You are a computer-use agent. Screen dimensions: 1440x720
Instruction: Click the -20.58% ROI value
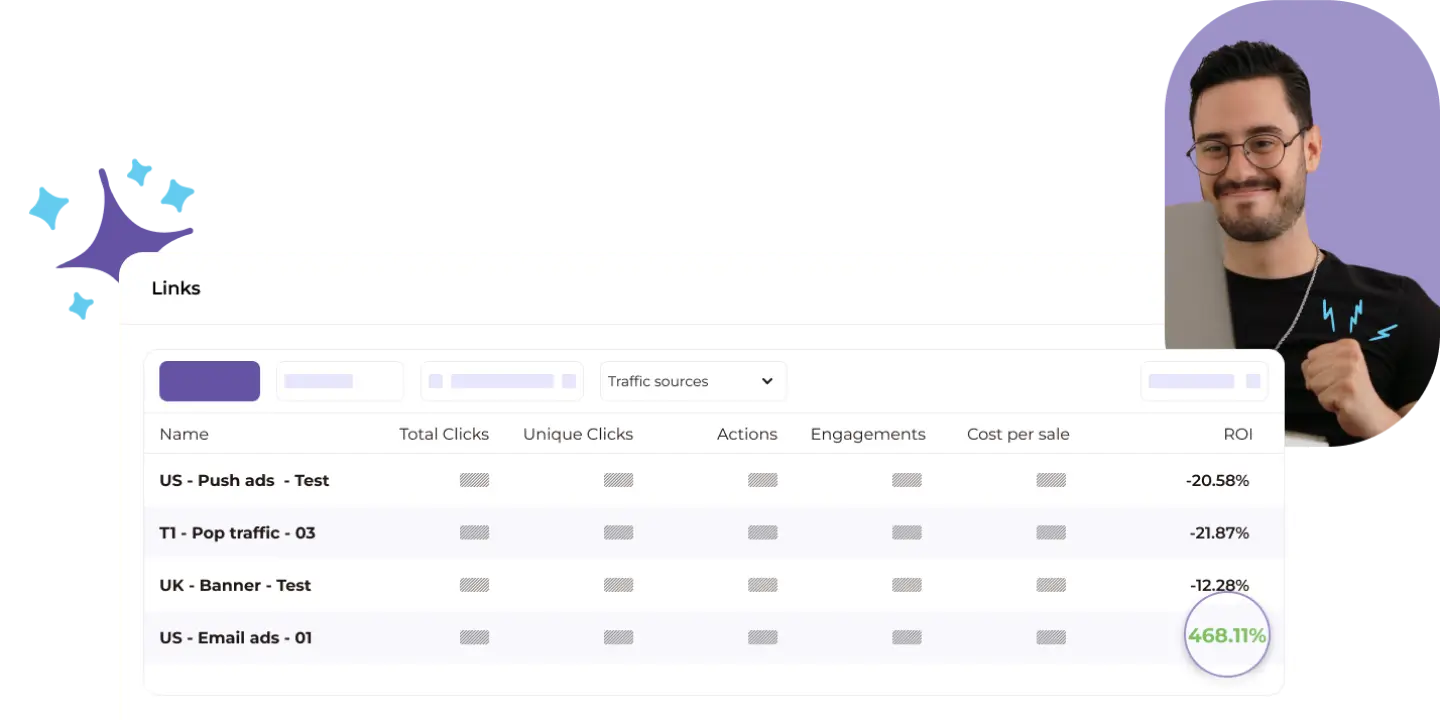[1217, 481]
